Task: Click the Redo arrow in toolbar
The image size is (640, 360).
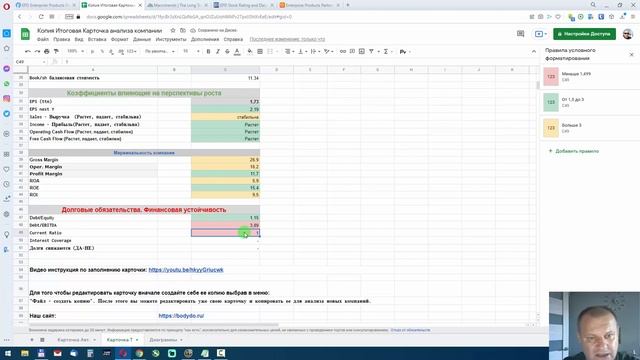Action: point(37,51)
